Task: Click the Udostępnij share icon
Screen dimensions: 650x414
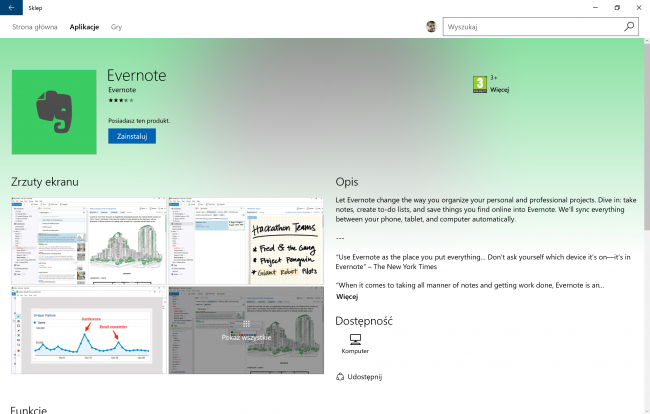Action: (x=340, y=377)
